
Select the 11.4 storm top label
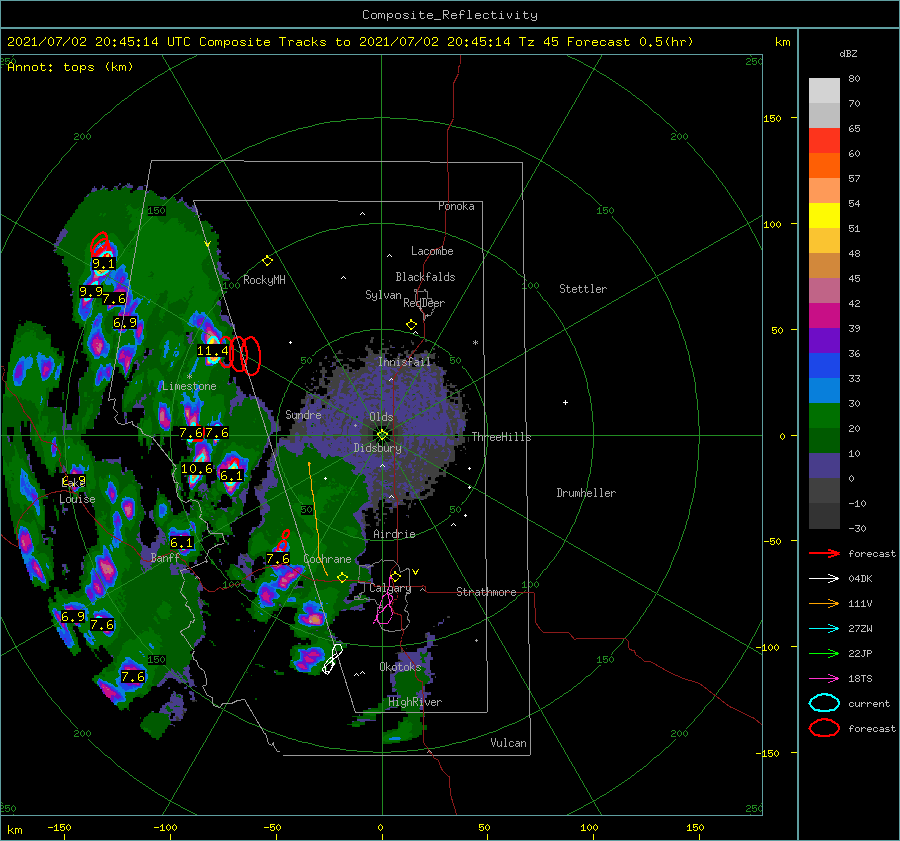pos(212,350)
